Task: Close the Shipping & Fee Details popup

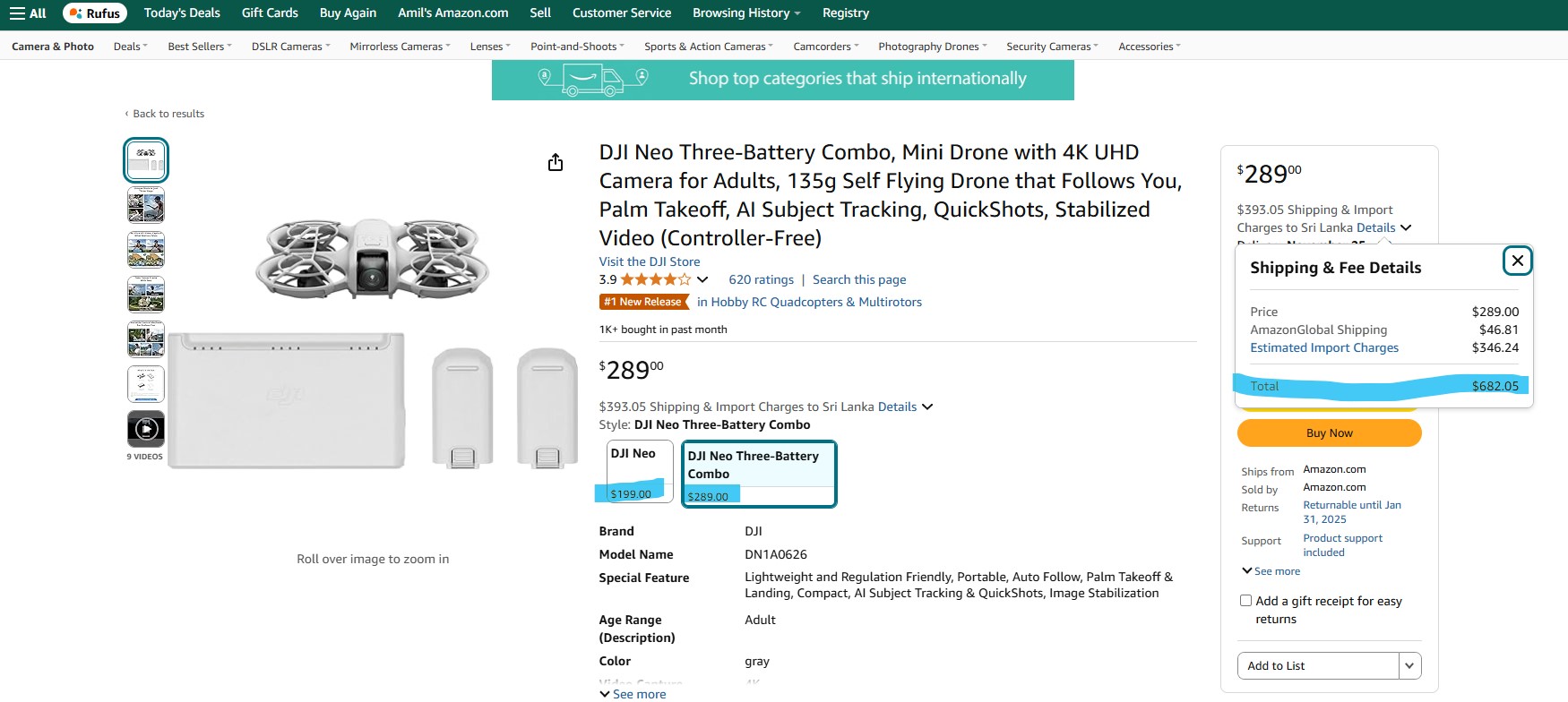Action: click(x=1517, y=261)
